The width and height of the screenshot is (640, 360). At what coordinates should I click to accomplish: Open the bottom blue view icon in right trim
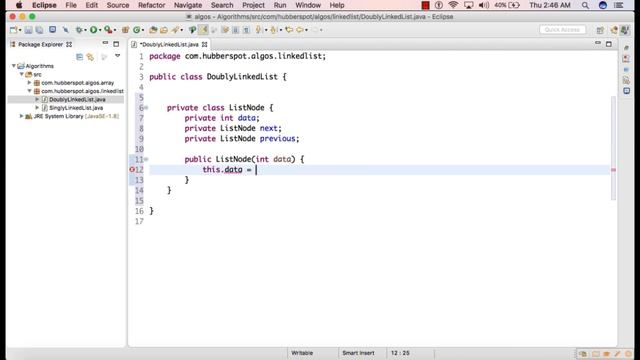point(627,91)
